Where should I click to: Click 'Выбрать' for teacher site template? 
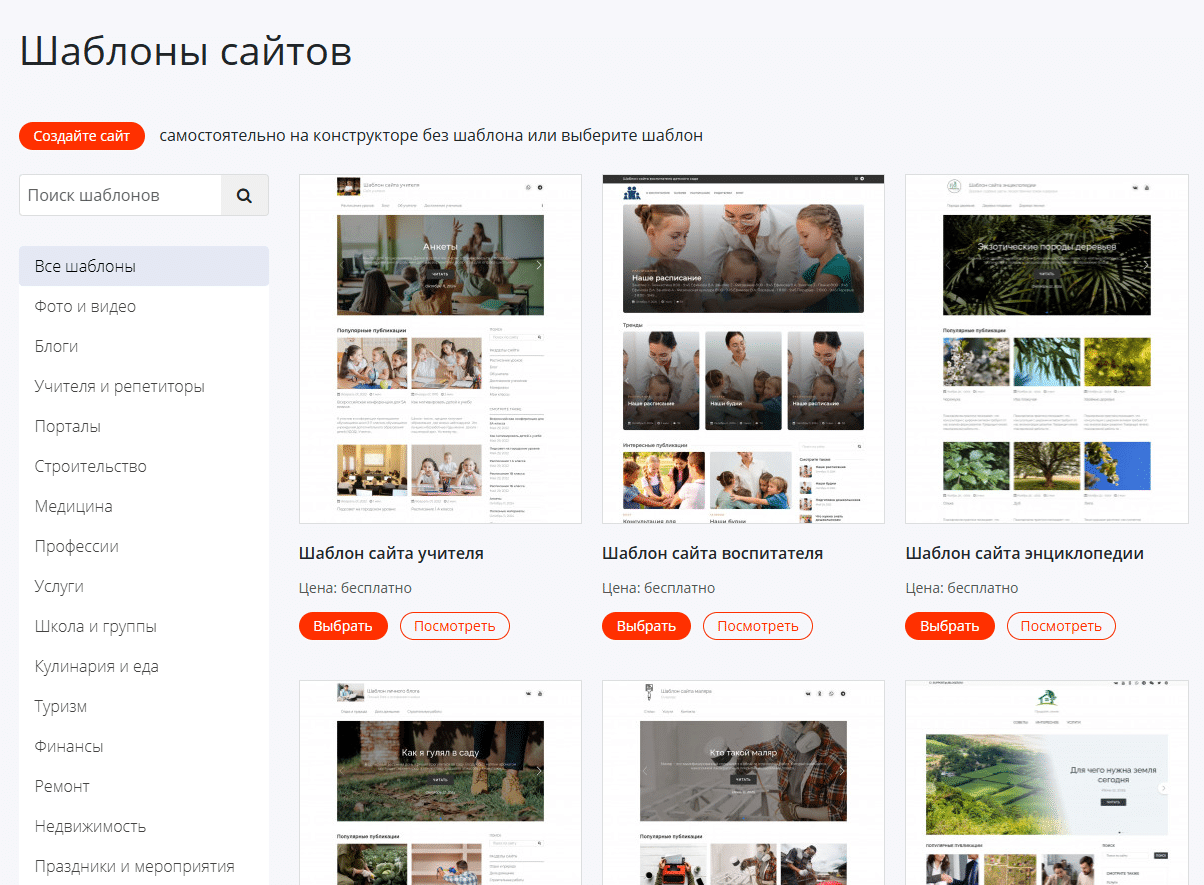click(343, 626)
